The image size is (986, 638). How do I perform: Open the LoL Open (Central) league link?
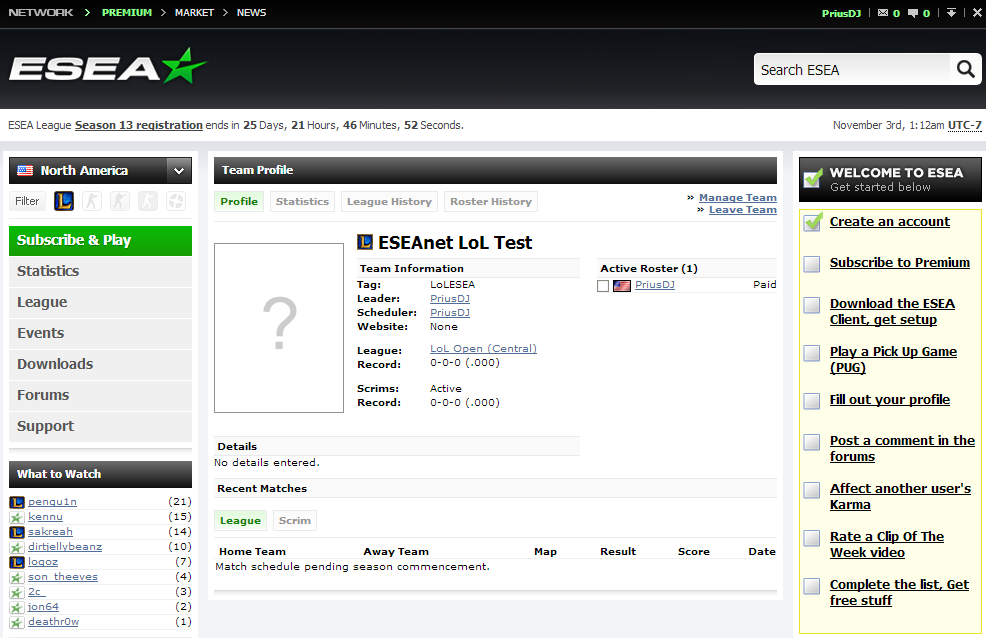484,349
